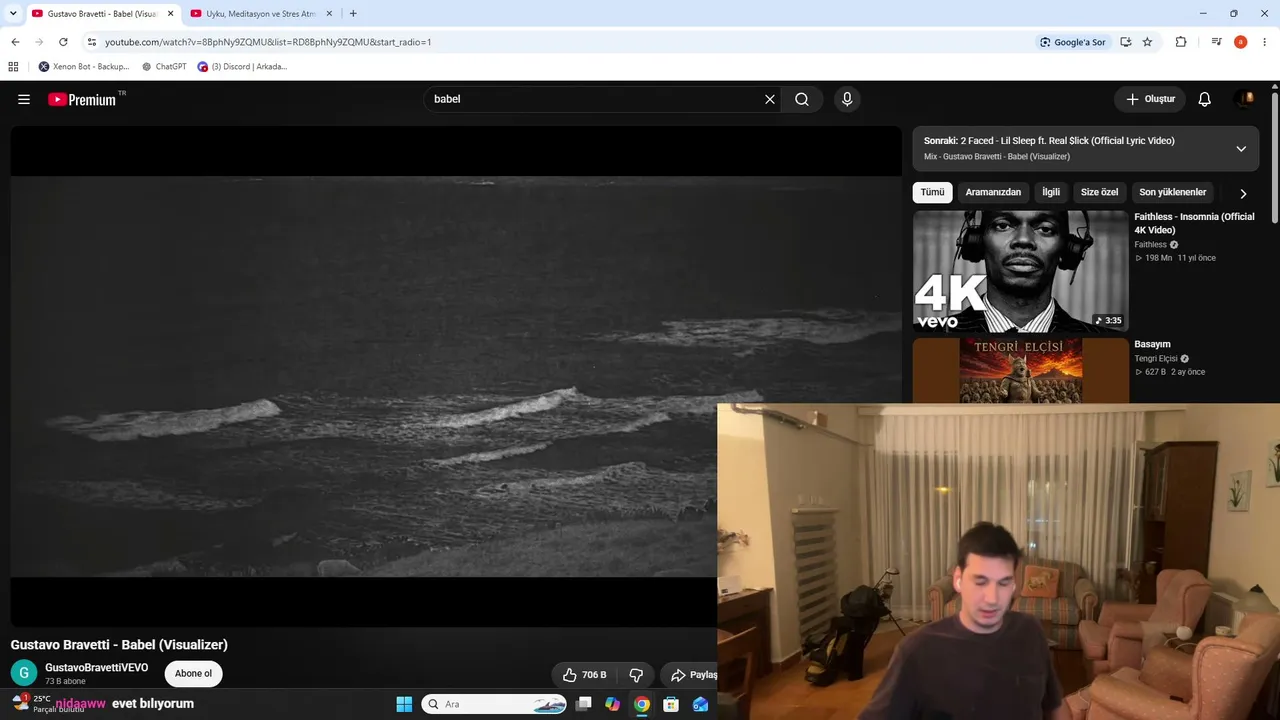Select the Aramanızdan filter chip
Image resolution: width=1280 pixels, height=720 pixels.
[993, 192]
